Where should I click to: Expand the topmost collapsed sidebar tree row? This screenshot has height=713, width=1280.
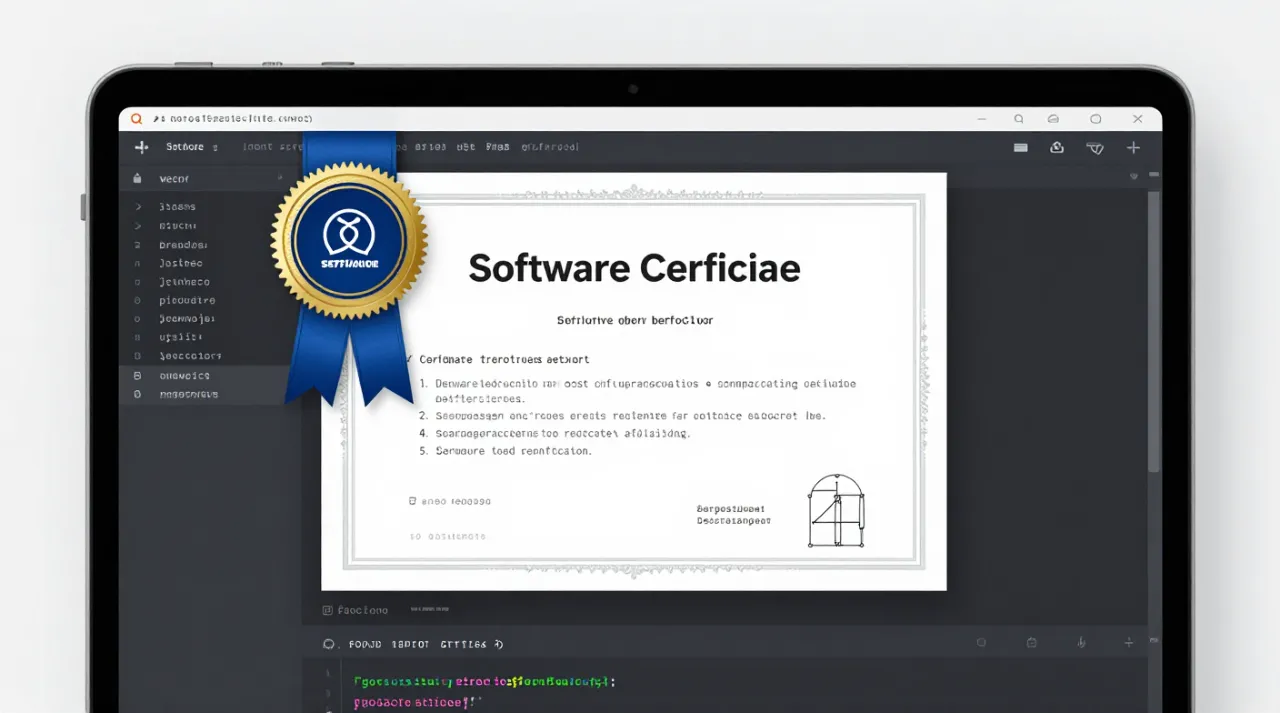138,207
